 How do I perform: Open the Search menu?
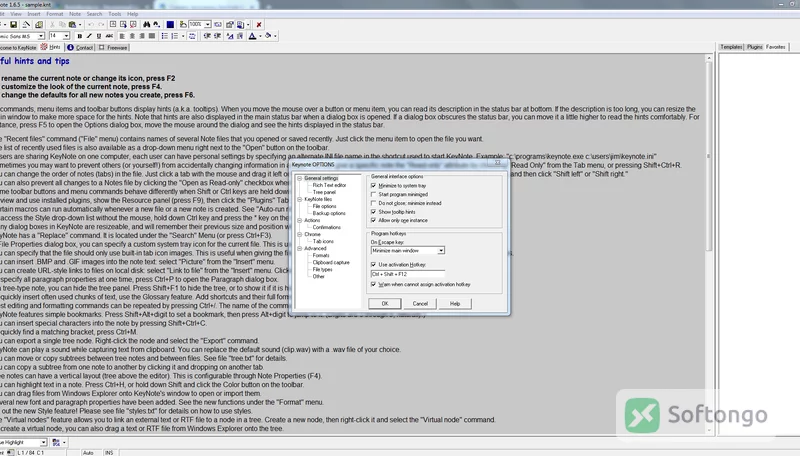tap(94, 14)
